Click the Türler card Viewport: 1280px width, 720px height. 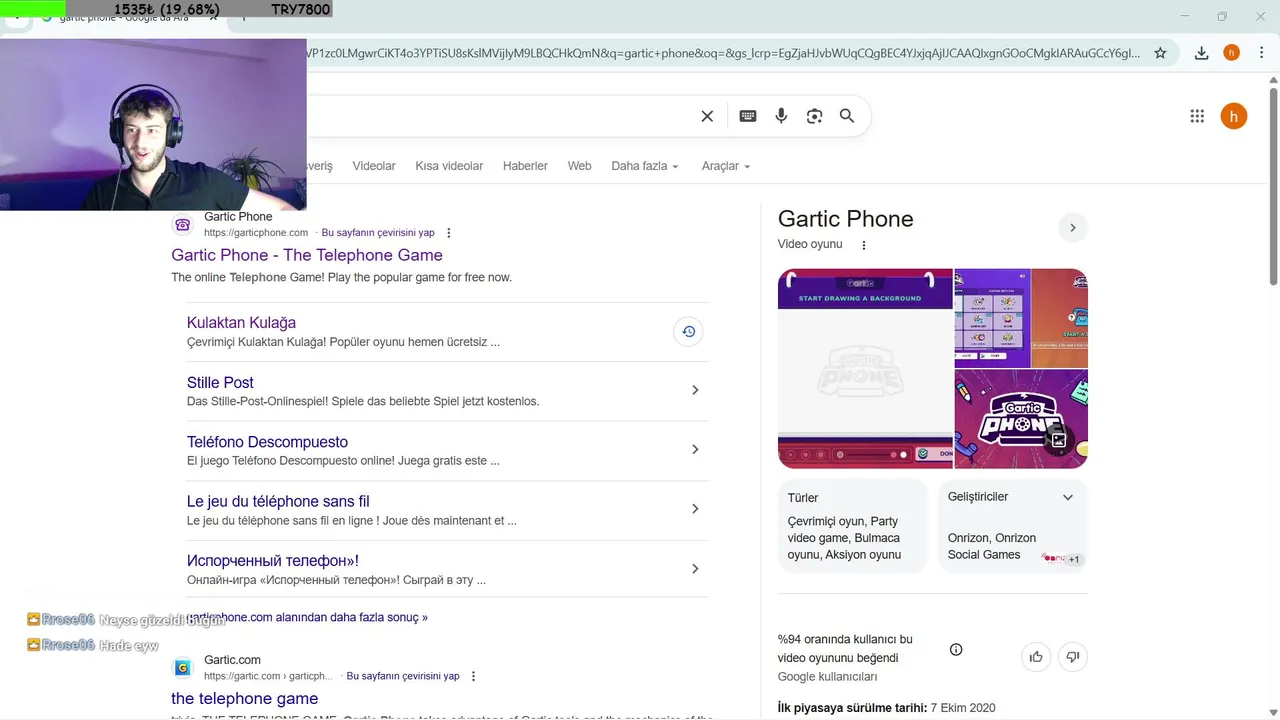[852, 526]
